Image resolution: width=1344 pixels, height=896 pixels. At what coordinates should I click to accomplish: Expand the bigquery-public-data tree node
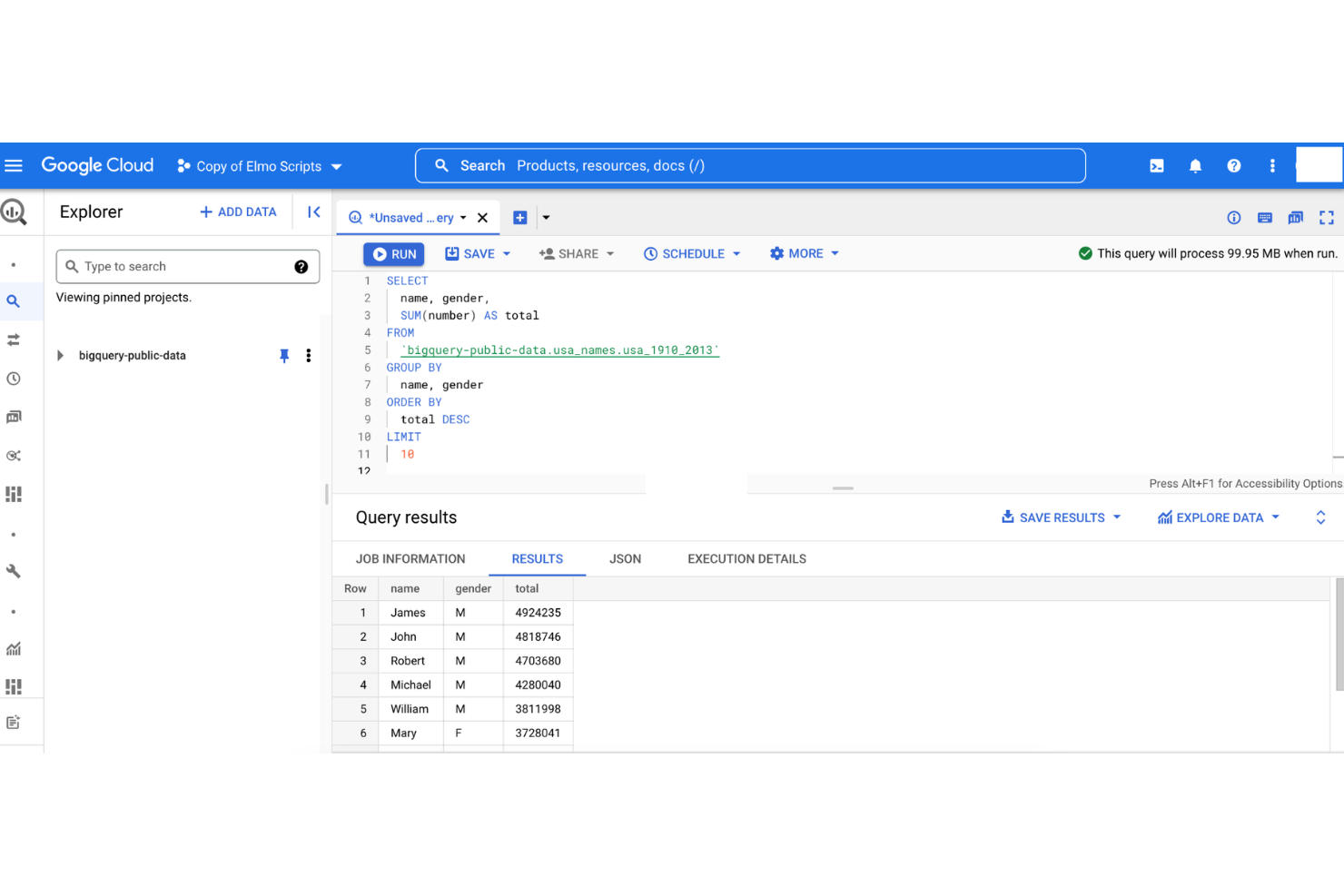60,355
